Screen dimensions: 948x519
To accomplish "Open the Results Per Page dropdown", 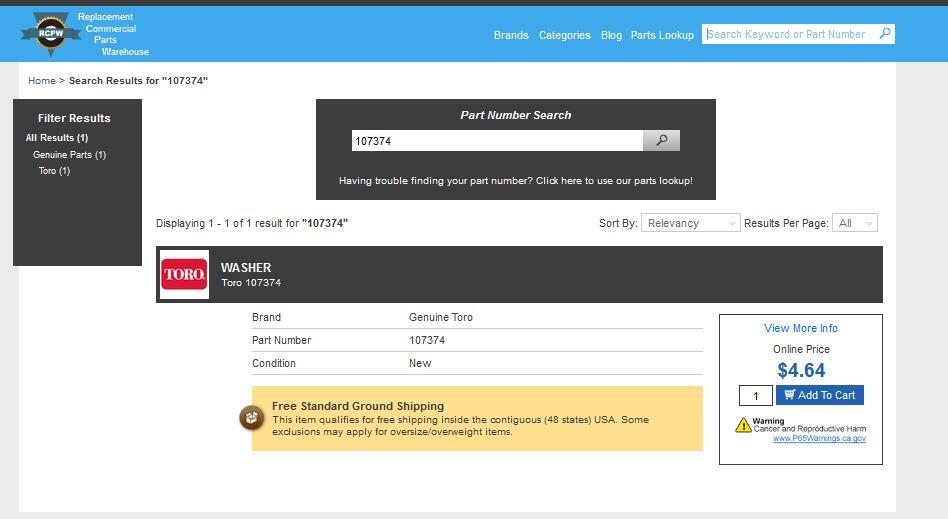I will (854, 223).
